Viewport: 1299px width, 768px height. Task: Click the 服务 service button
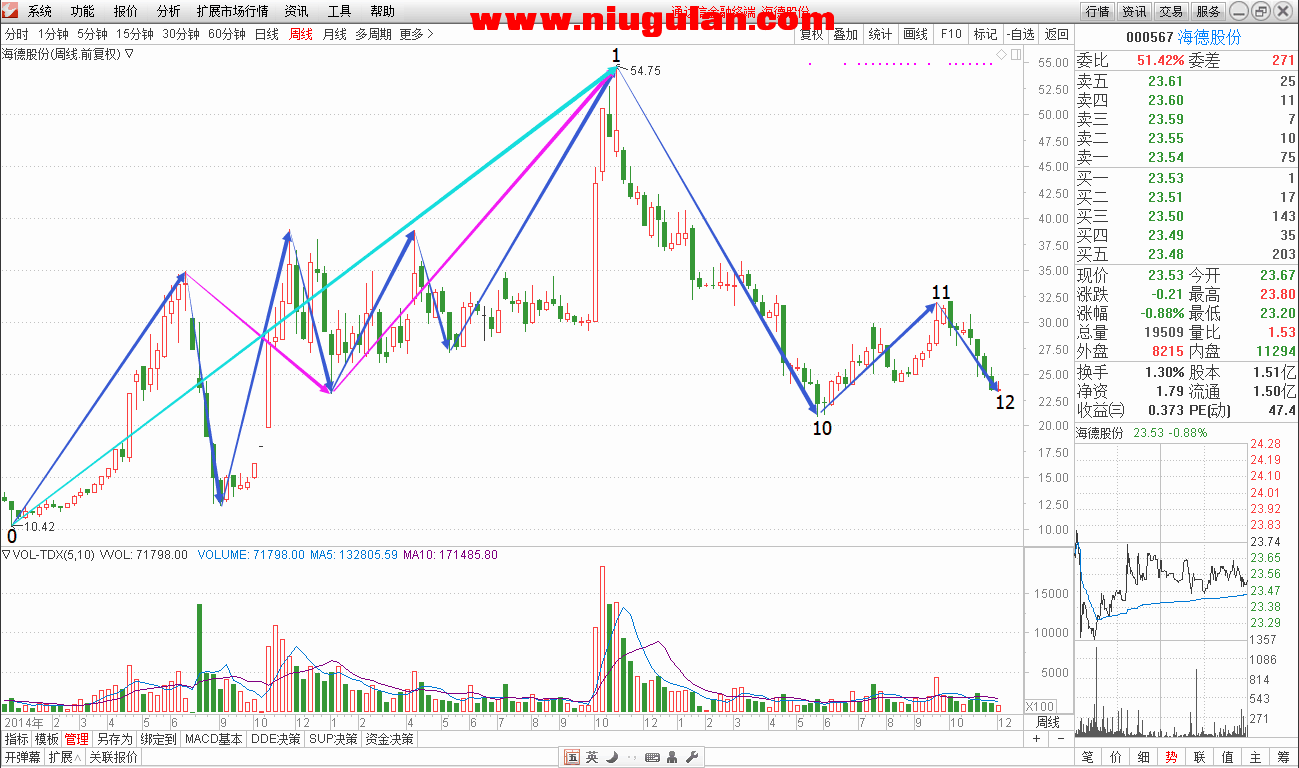click(x=1208, y=12)
